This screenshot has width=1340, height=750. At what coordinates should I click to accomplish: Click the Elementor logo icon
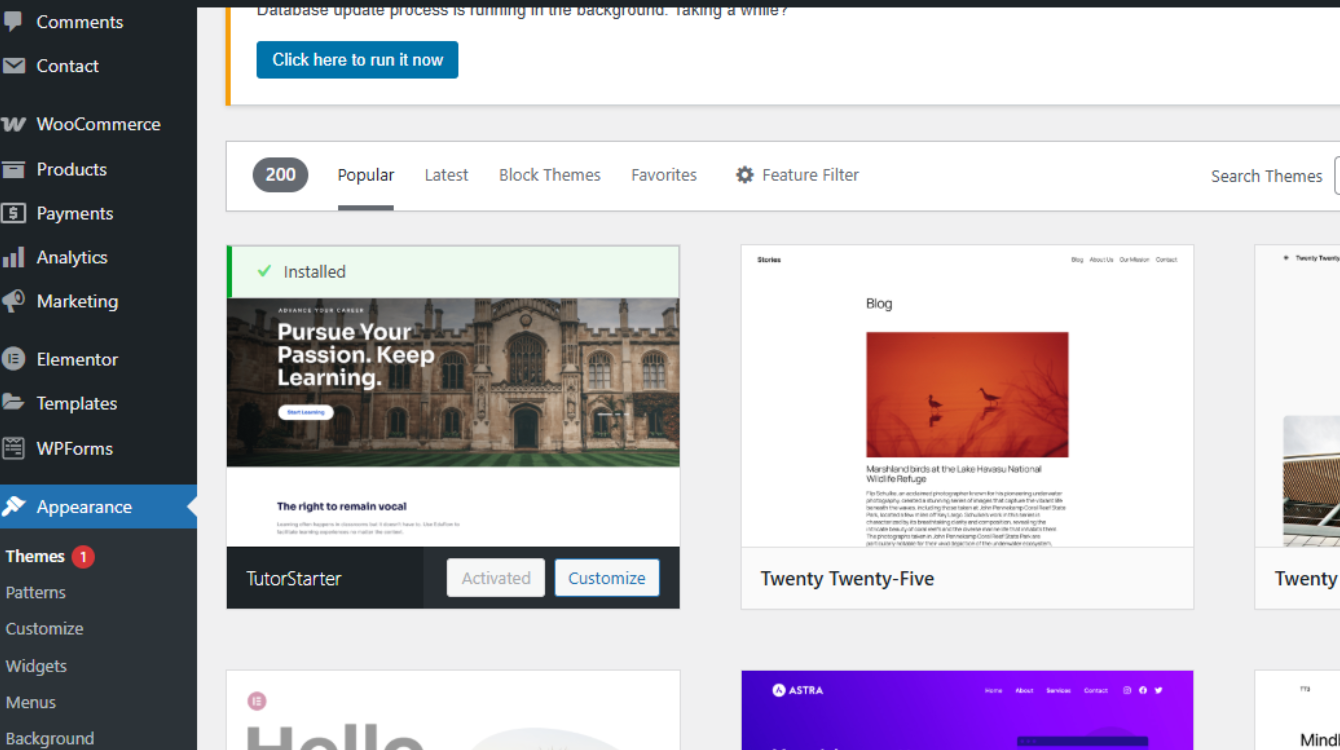(13, 359)
